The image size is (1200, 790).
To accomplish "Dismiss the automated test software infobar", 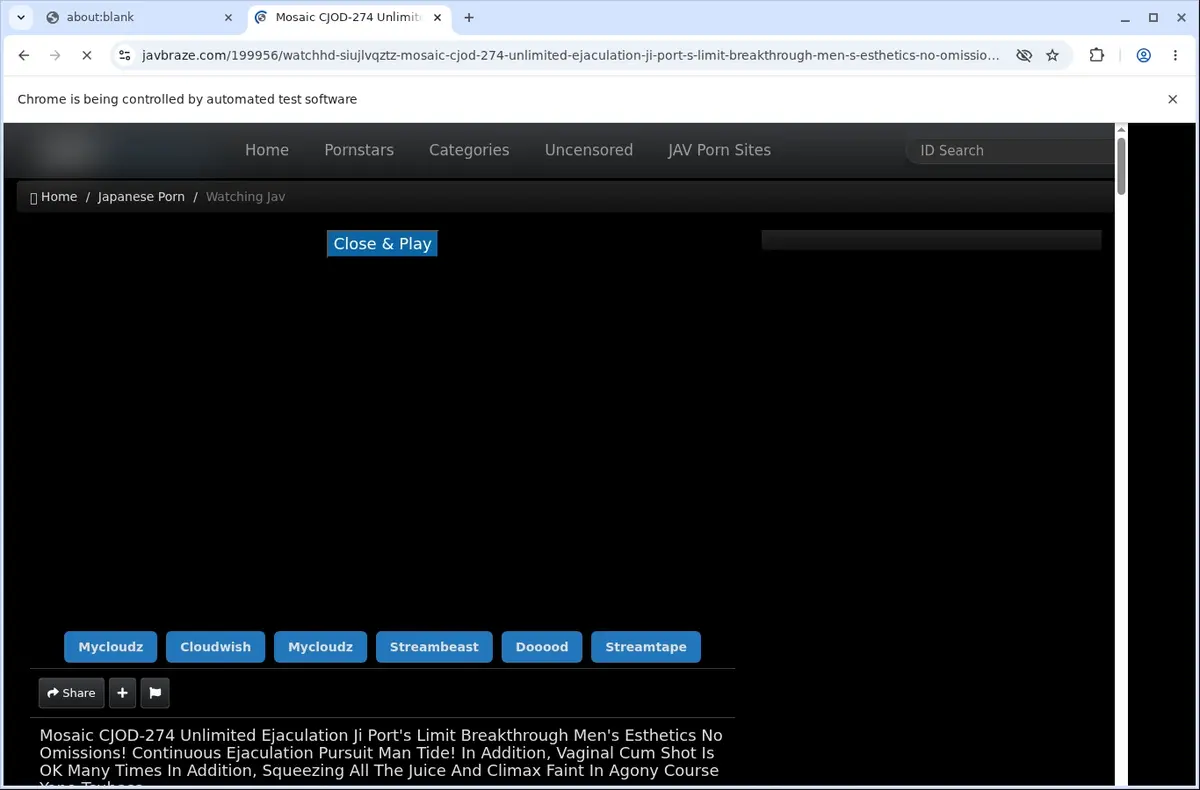I will (1173, 99).
